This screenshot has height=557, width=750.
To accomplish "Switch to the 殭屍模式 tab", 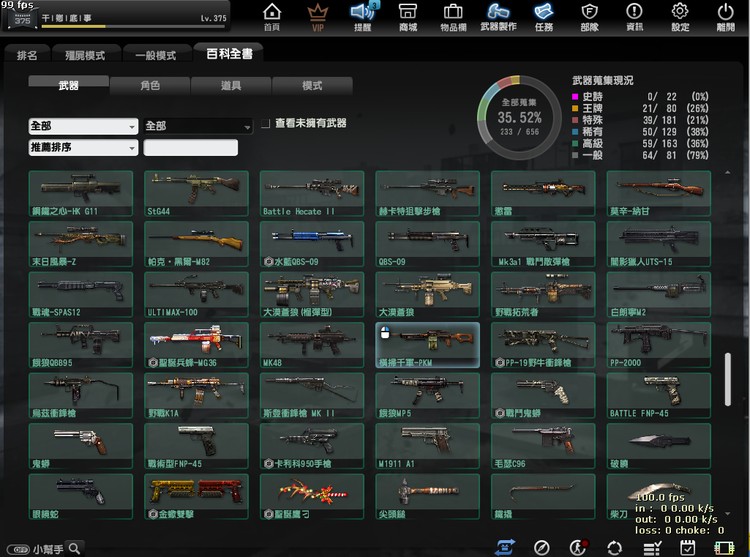I will coord(85,55).
